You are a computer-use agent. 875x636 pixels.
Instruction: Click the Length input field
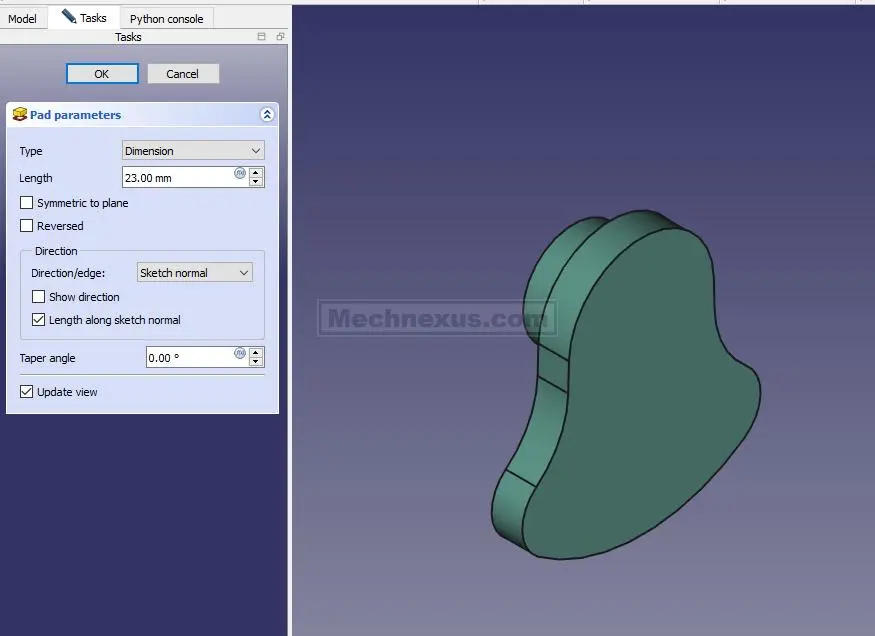[x=177, y=177]
